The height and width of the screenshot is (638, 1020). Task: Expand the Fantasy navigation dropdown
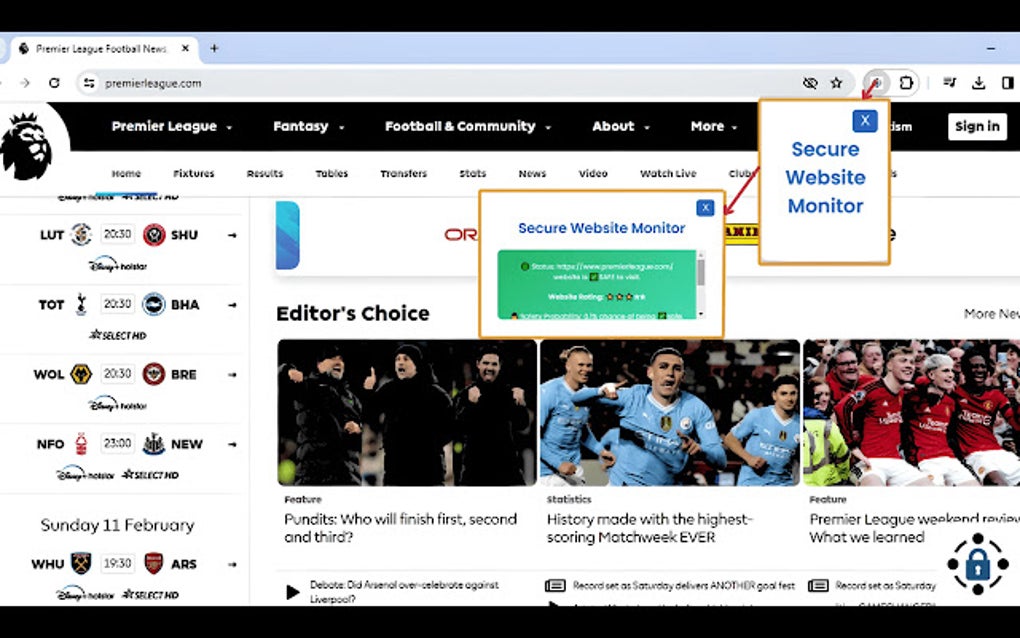coord(307,127)
